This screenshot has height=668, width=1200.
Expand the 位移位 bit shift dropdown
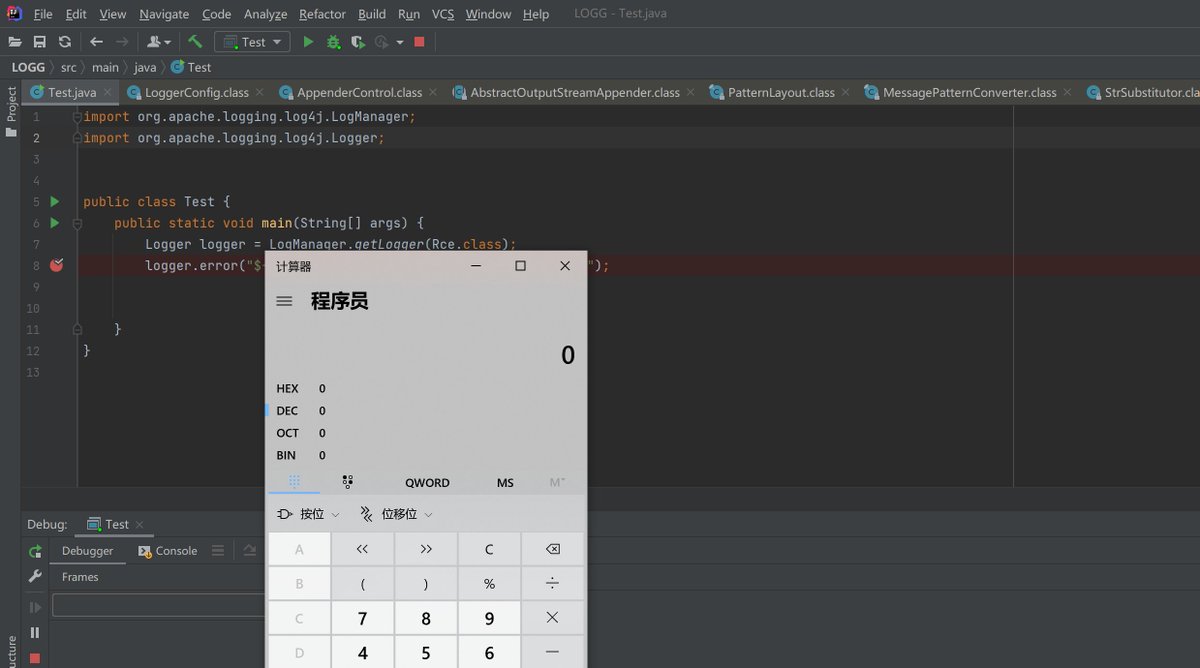click(396, 514)
